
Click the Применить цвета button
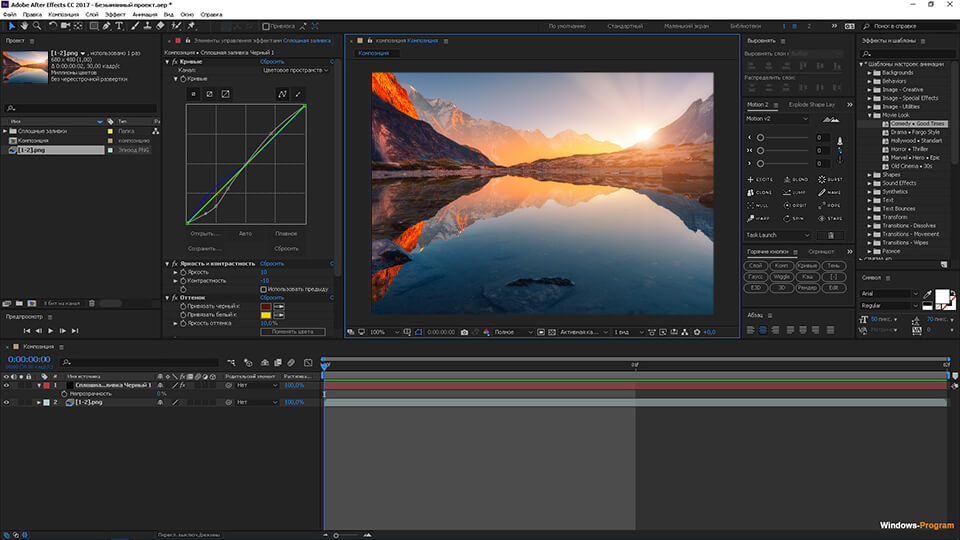click(292, 331)
